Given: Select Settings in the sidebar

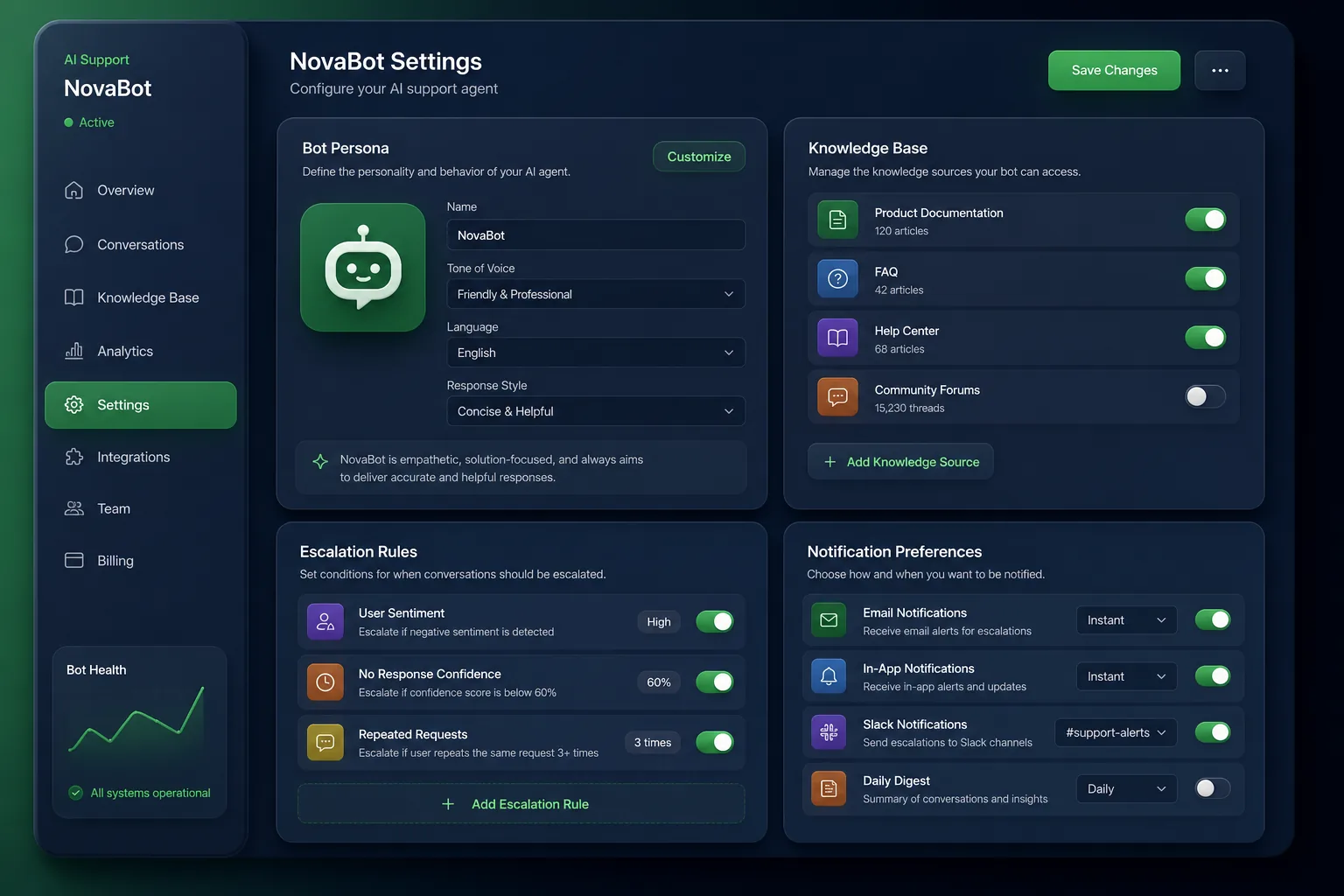Looking at the screenshot, I should click(141, 405).
